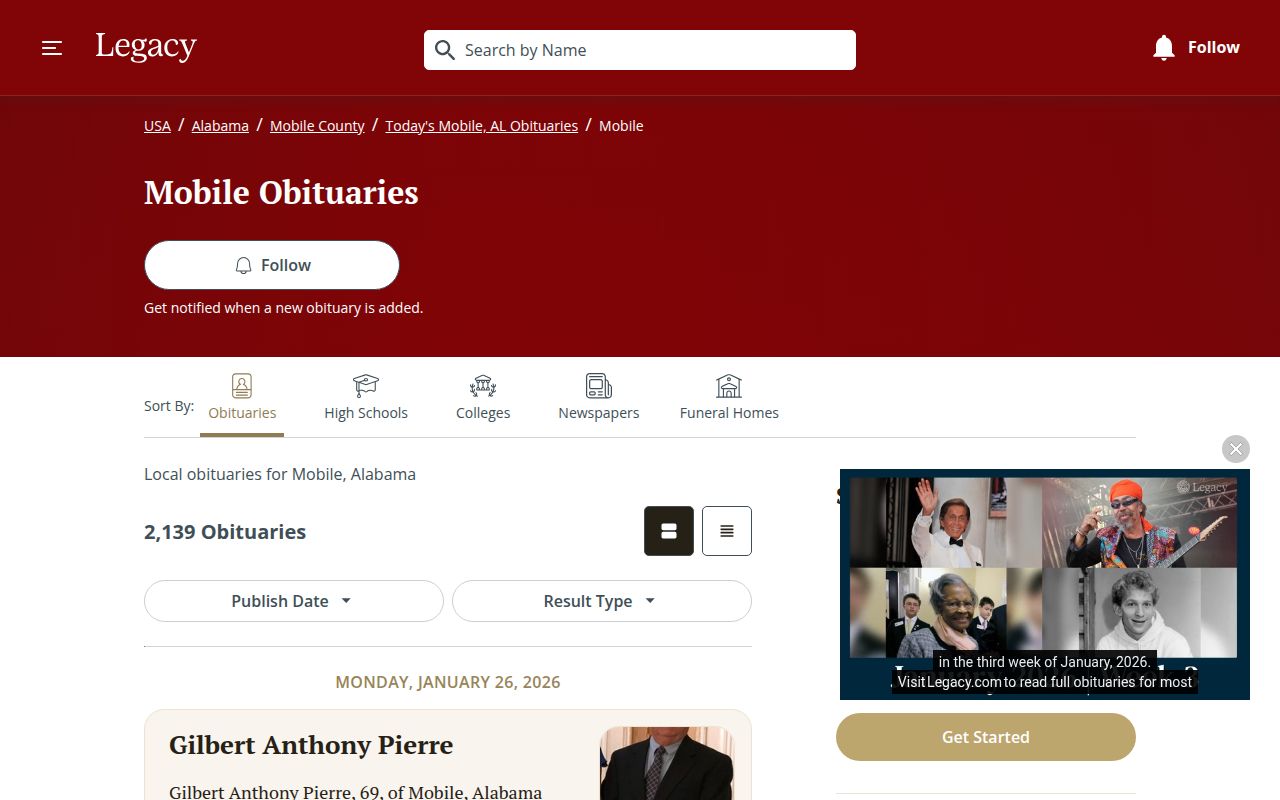Switch to compact list view layout

coord(727,531)
